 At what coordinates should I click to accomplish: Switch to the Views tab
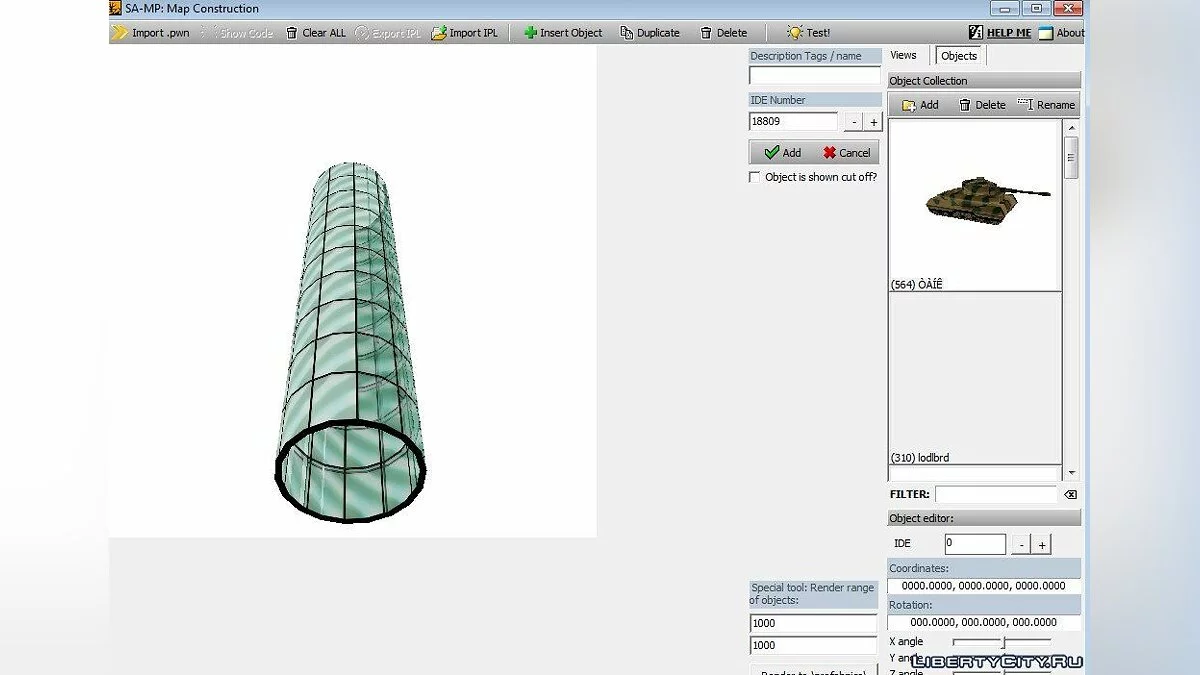tap(903, 56)
